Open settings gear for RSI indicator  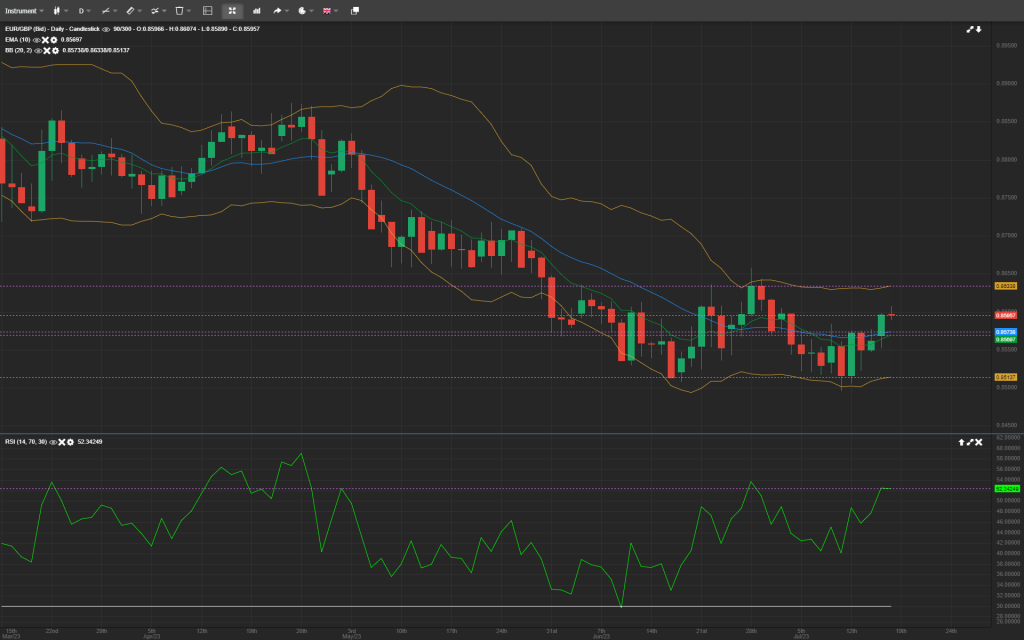71,442
